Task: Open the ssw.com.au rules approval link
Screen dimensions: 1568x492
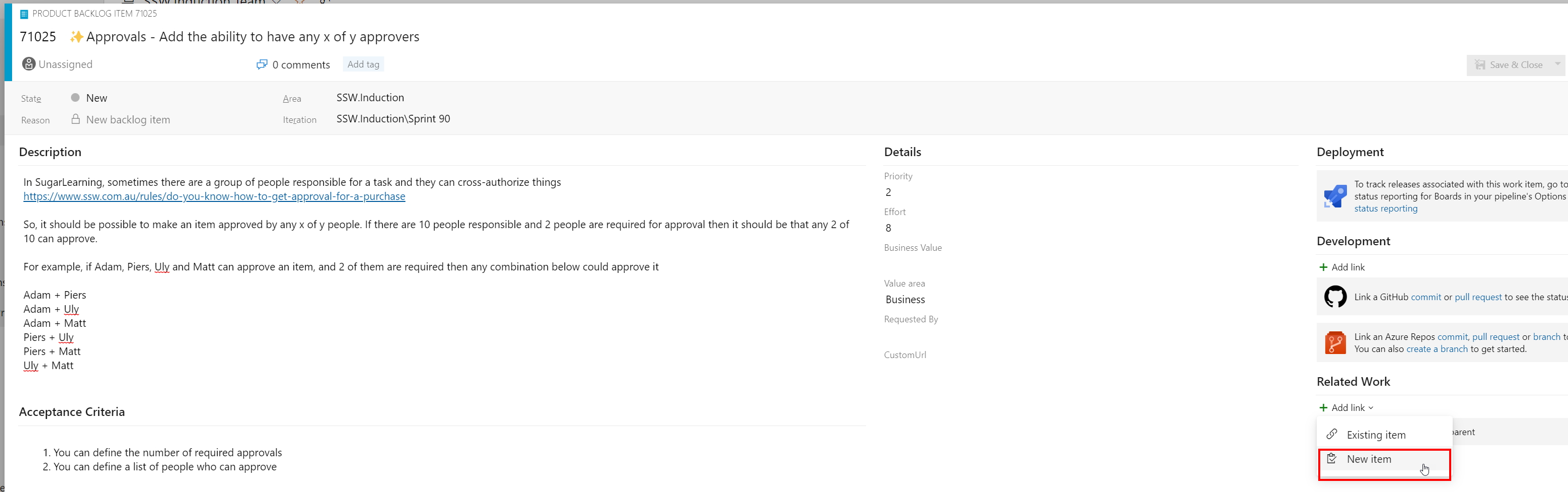Action: tap(215, 197)
